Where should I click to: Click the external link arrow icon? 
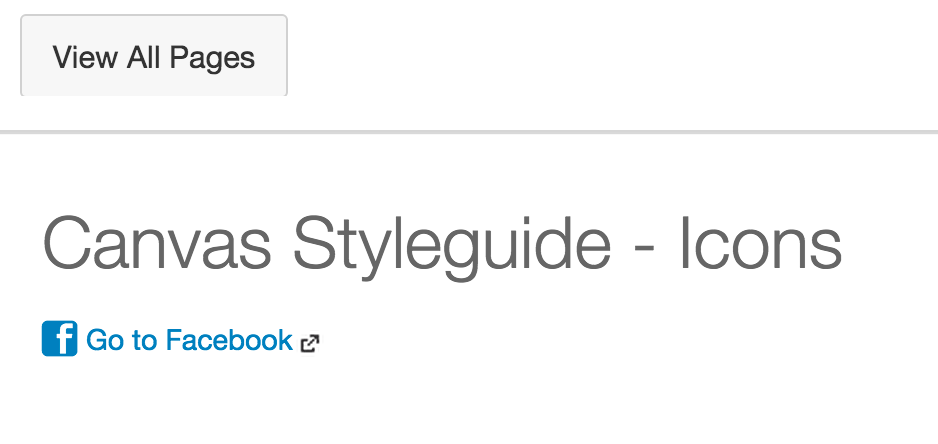(310, 344)
